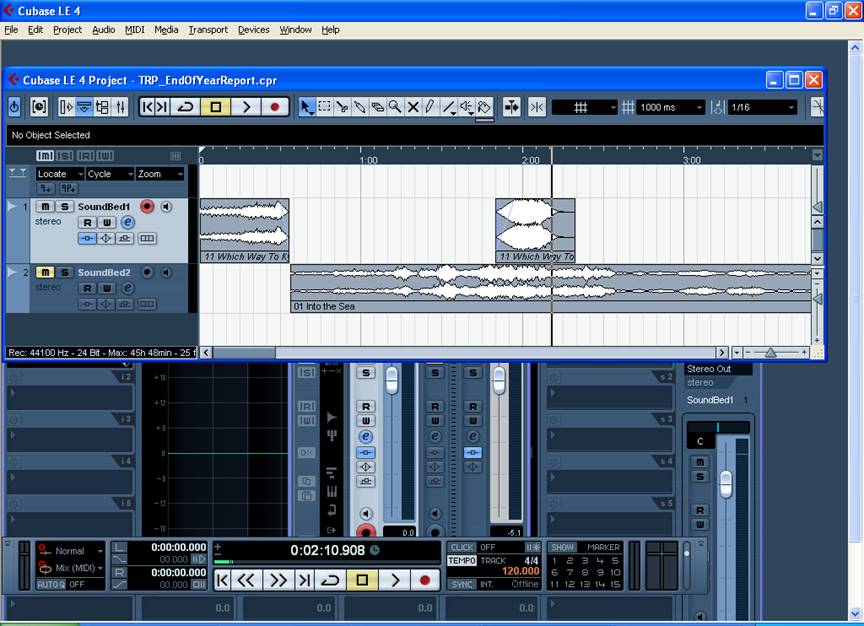Click Rewind in the transport panel
The height and width of the screenshot is (626, 864).
(x=246, y=580)
